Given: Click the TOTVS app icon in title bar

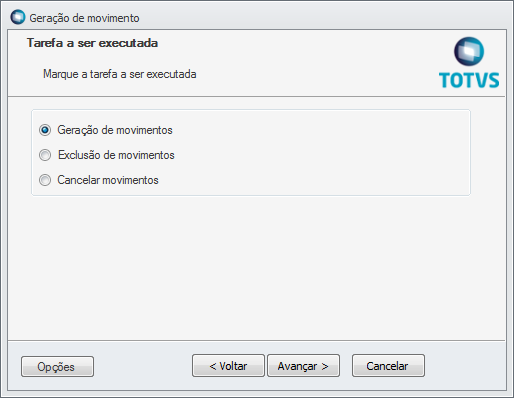Looking at the screenshot, I should point(18,17).
